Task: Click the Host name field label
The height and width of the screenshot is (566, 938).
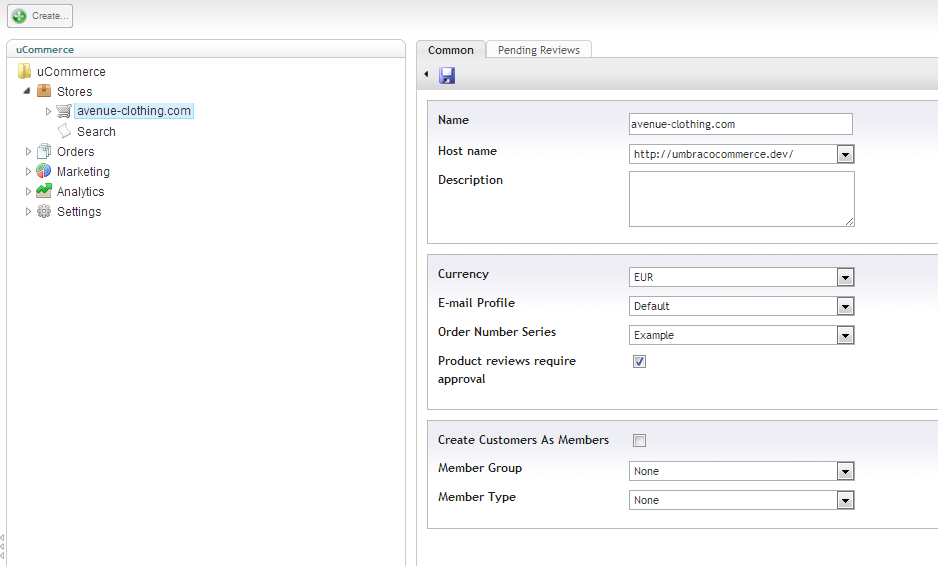Action: 467,151
